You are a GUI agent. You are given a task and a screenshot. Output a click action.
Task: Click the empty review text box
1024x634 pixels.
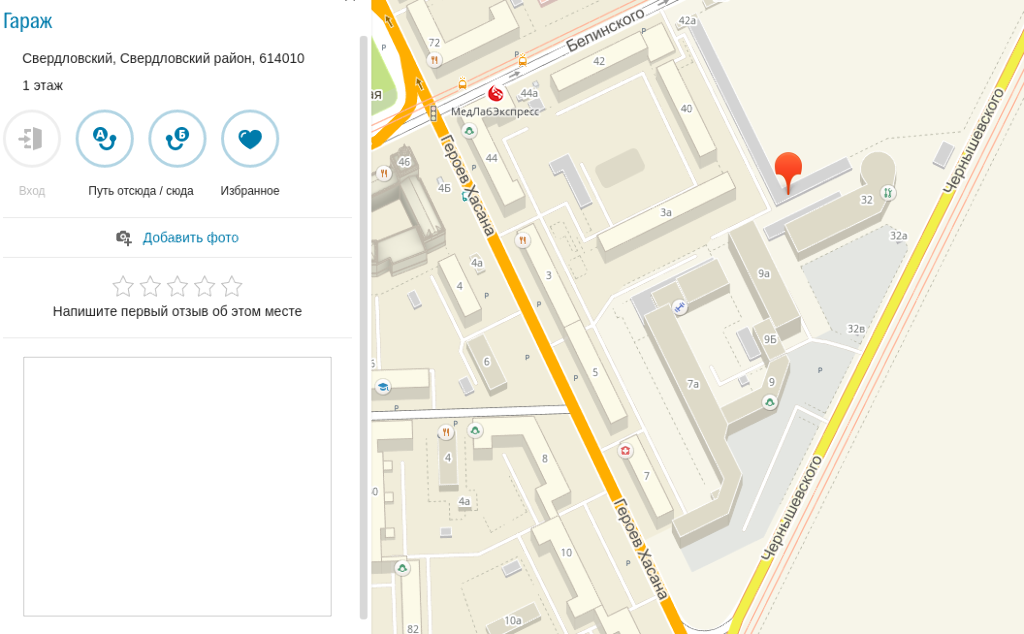(178, 486)
